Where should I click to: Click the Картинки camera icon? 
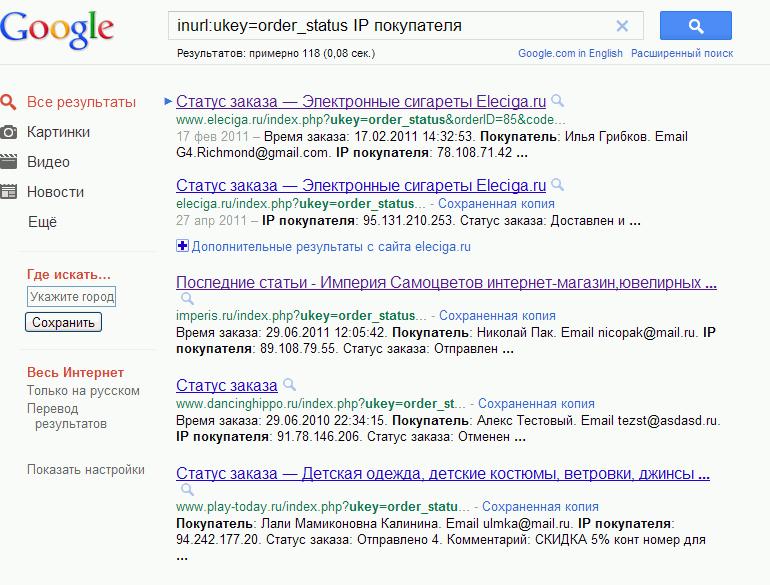pos(8,132)
